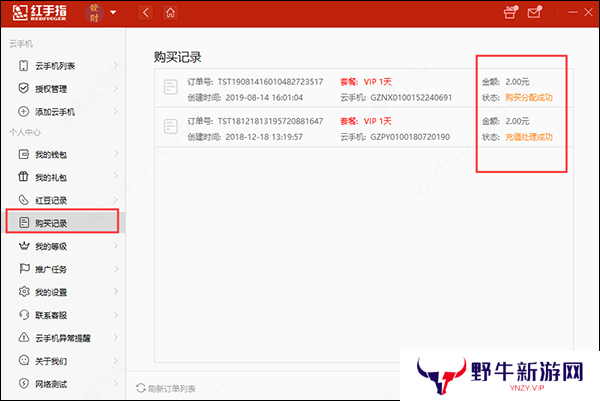Image resolution: width=600 pixels, height=401 pixels.
Task: Select the 购买记录 menu item
Action: point(62,221)
